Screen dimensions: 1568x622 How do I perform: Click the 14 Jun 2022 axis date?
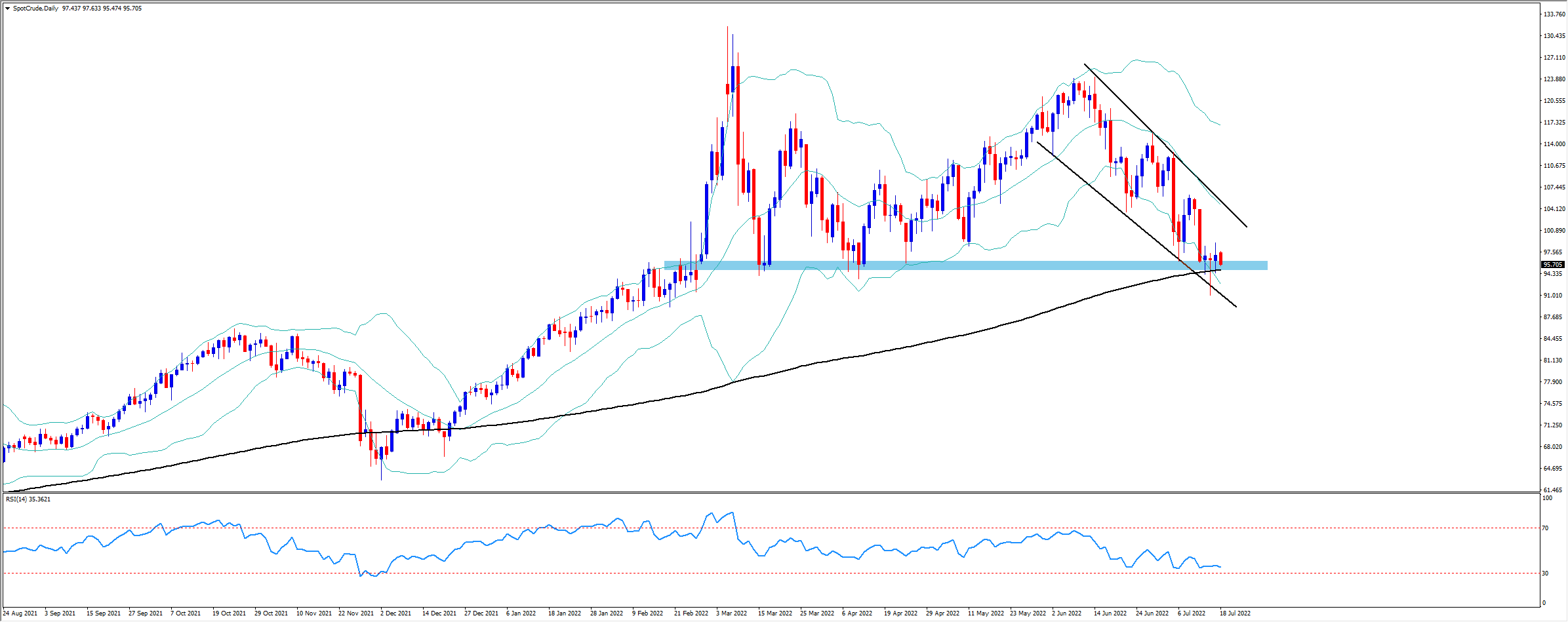[1110, 613]
